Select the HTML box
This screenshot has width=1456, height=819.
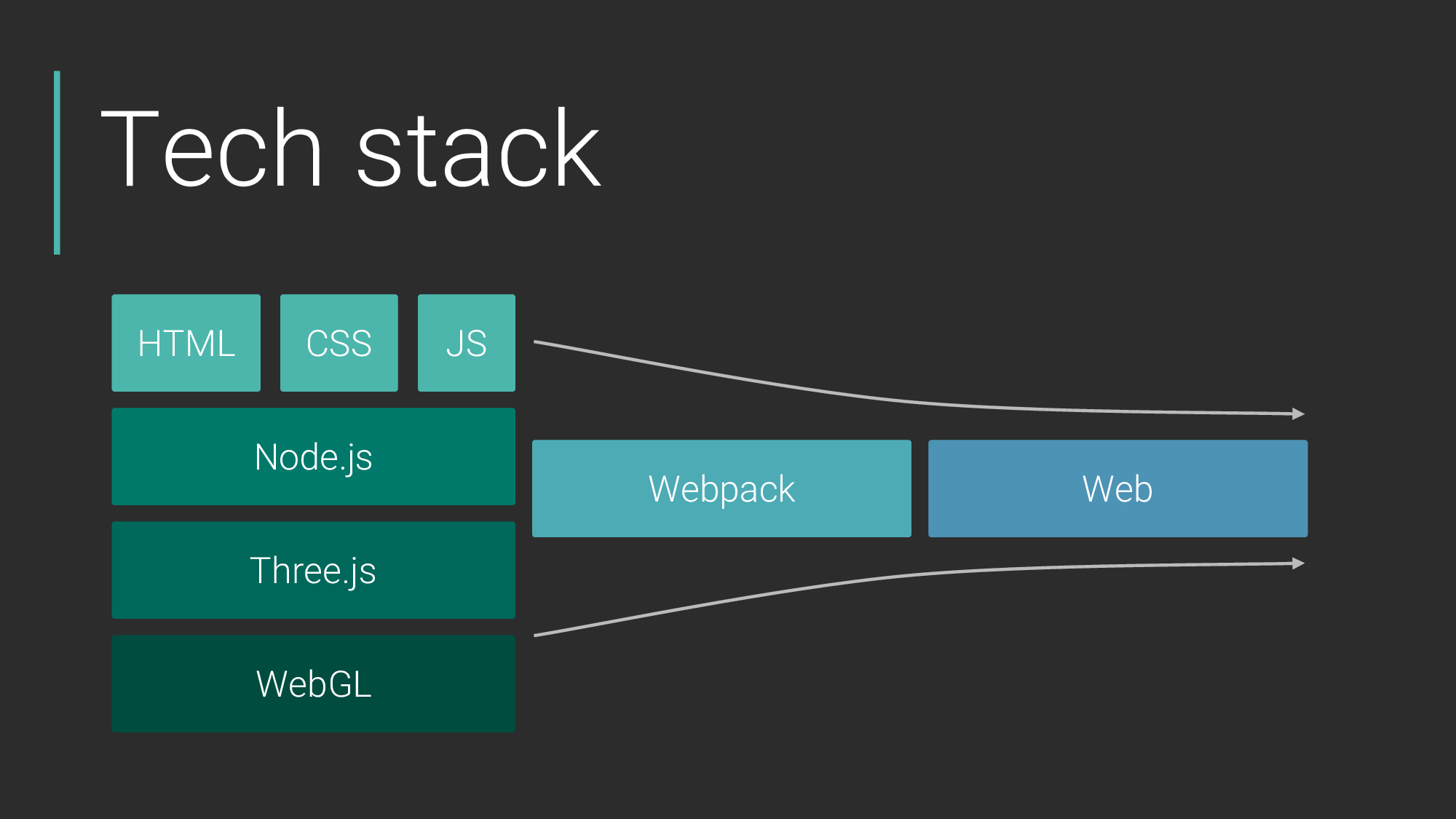[186, 343]
